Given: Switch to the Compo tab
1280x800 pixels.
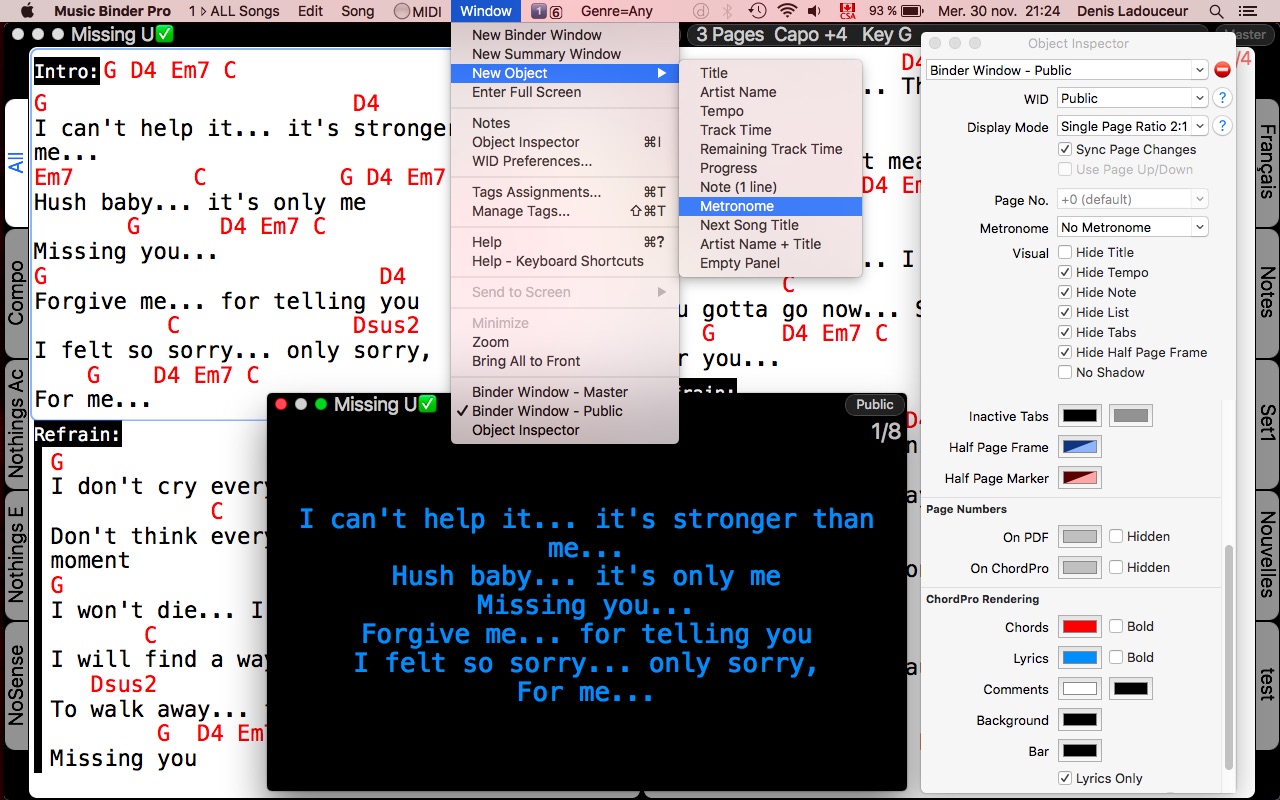Looking at the screenshot, I should (x=16, y=293).
